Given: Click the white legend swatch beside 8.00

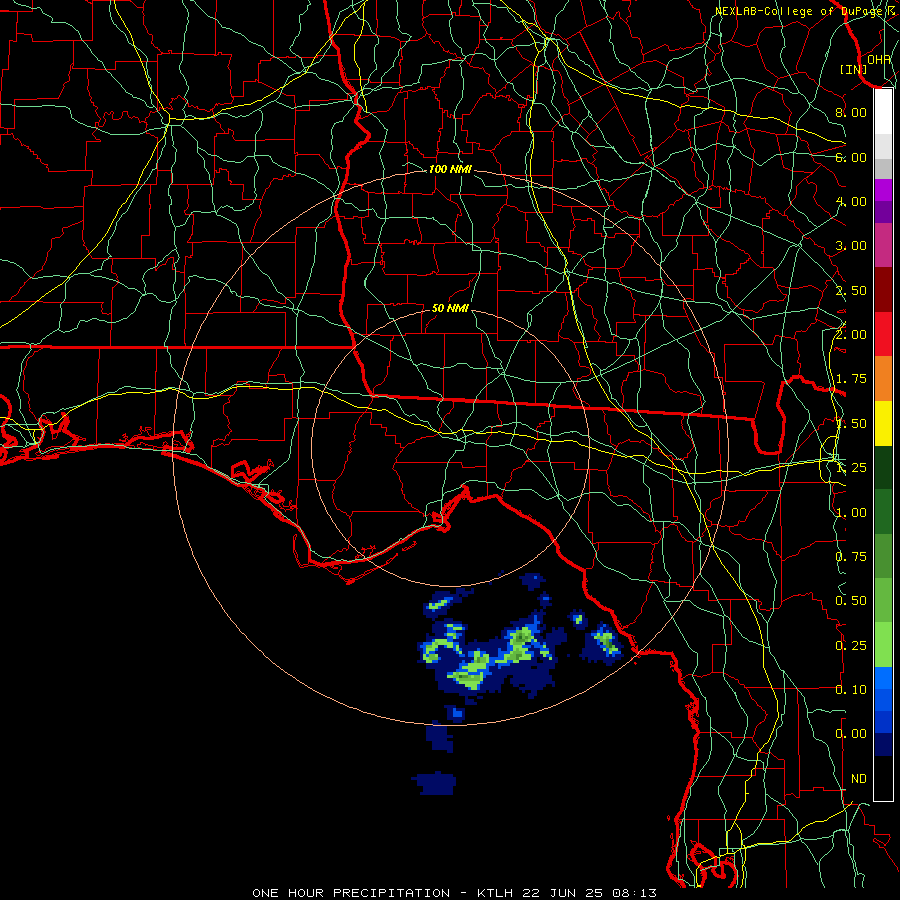Looking at the screenshot, I should [x=883, y=112].
